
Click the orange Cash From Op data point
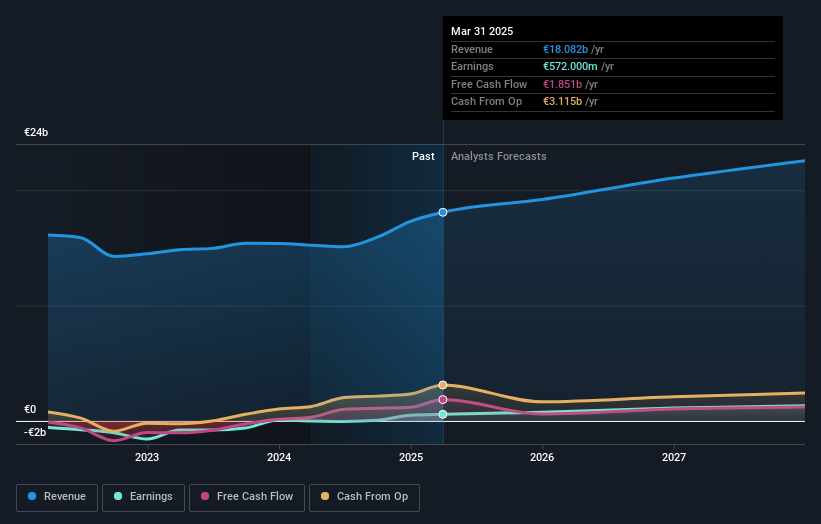[443, 385]
